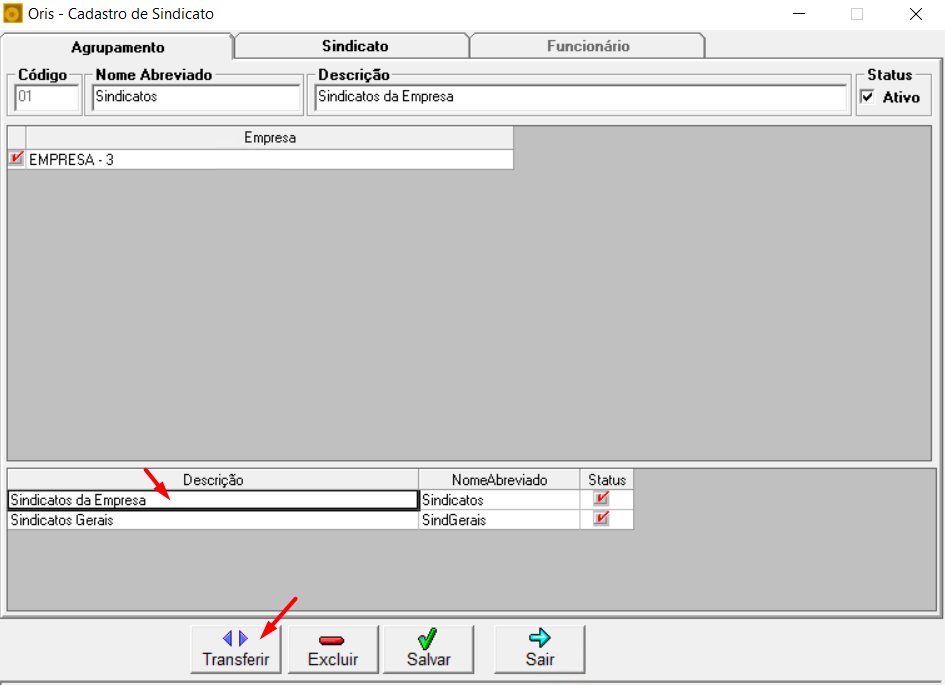Viewport: 945px width, 685px height.
Task: Click the Status column header
Action: (607, 480)
